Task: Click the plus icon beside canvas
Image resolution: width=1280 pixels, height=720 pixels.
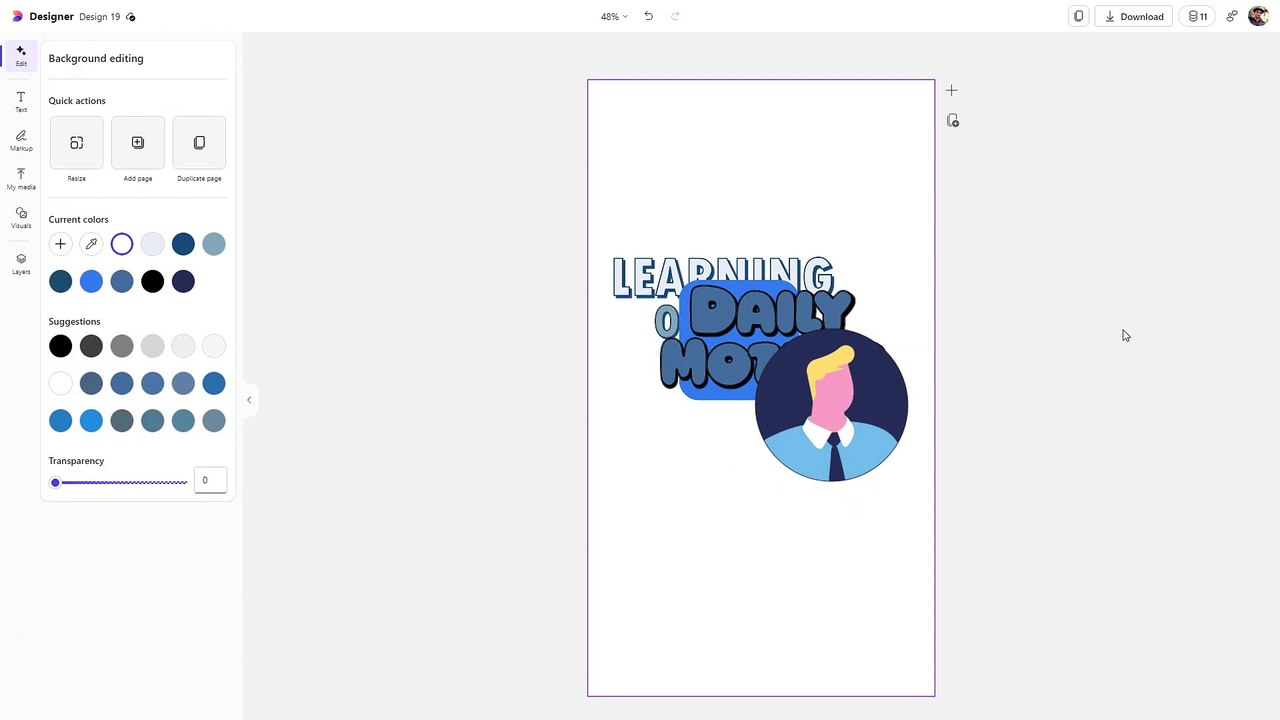Action: 951,90
